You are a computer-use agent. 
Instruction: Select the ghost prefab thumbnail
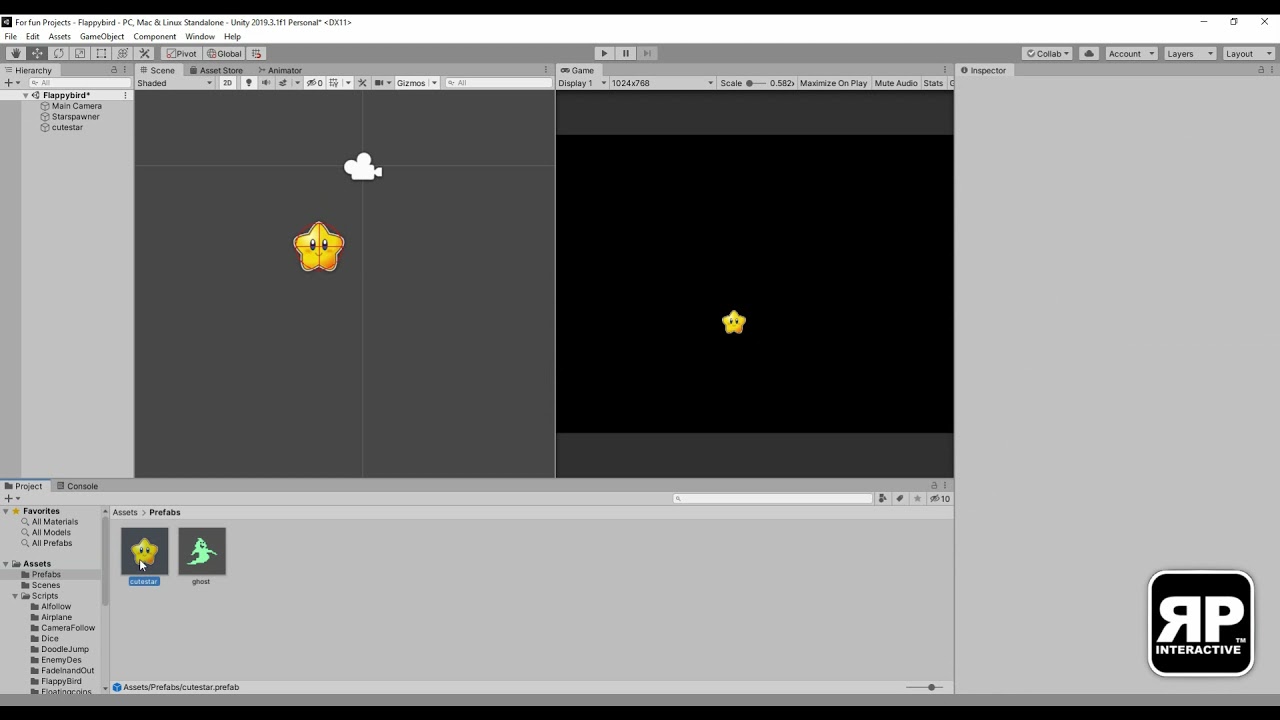[201, 550]
